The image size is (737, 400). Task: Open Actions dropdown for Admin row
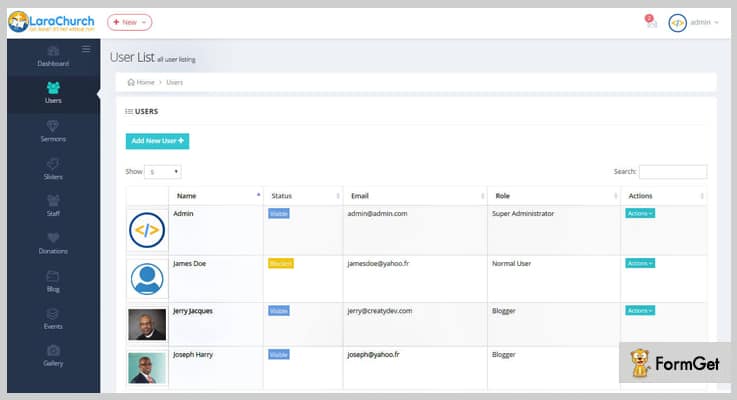pos(640,213)
